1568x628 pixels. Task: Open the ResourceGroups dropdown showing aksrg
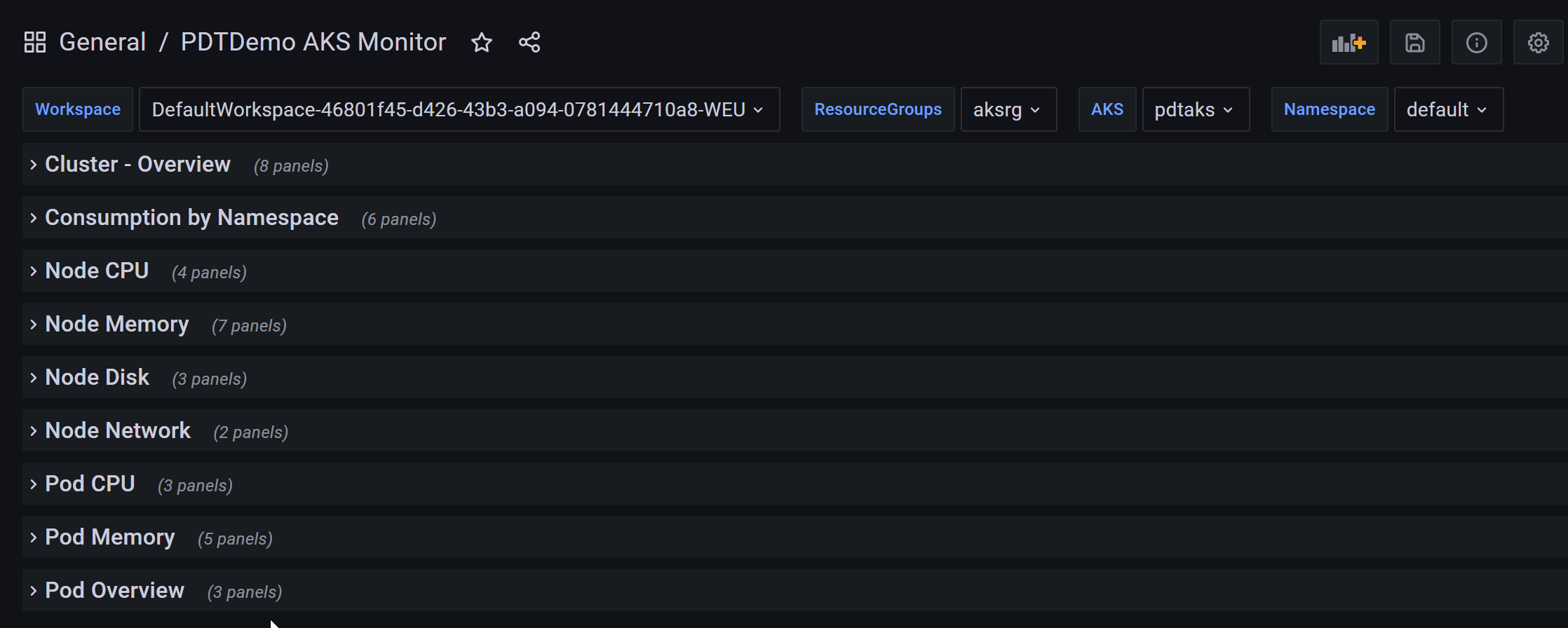[1008, 109]
